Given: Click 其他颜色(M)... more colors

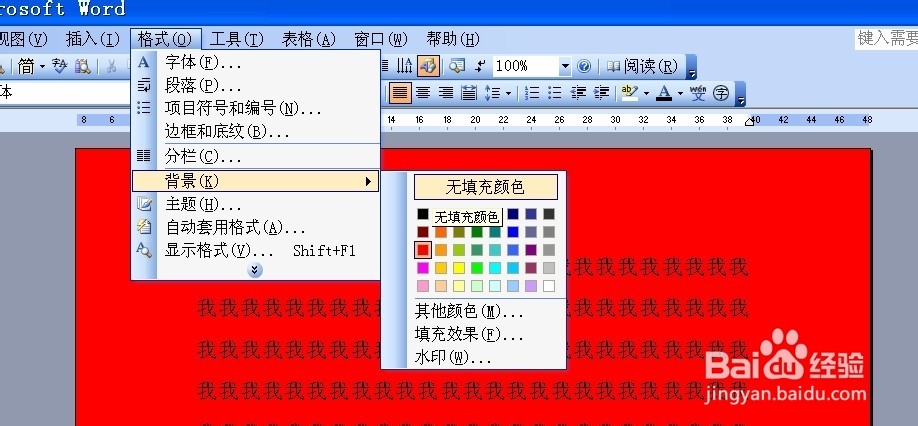Looking at the screenshot, I should click(469, 311).
